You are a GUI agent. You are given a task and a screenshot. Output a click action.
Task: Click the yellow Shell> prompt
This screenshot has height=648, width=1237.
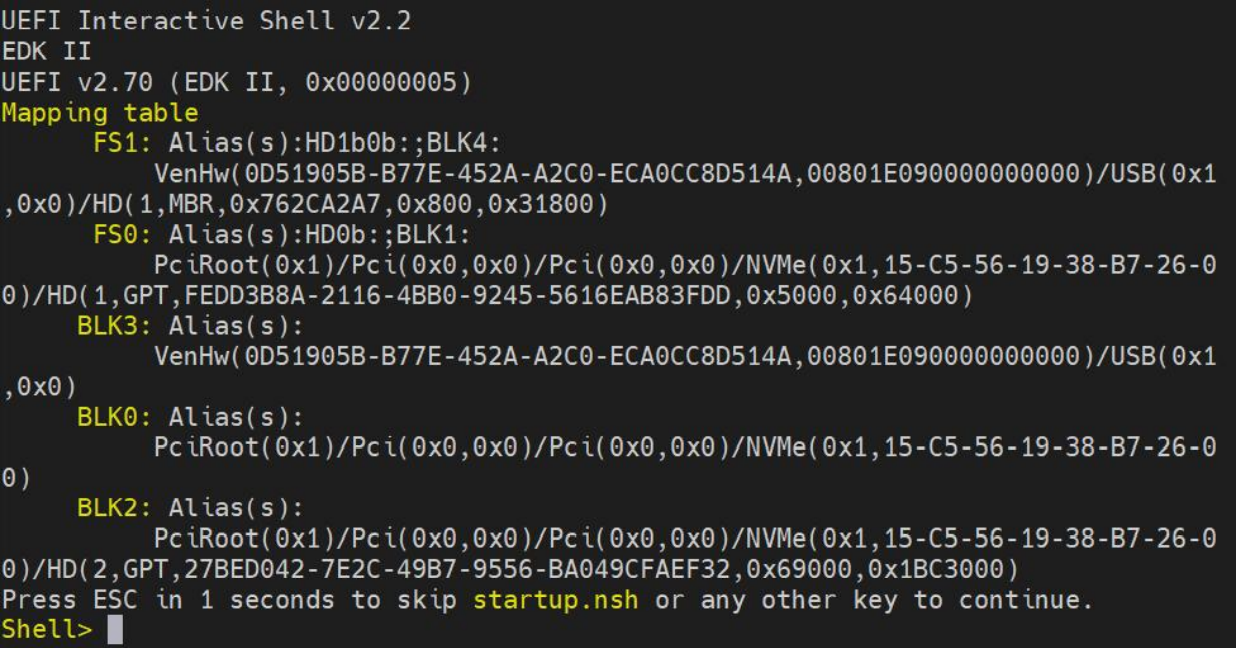(47, 630)
